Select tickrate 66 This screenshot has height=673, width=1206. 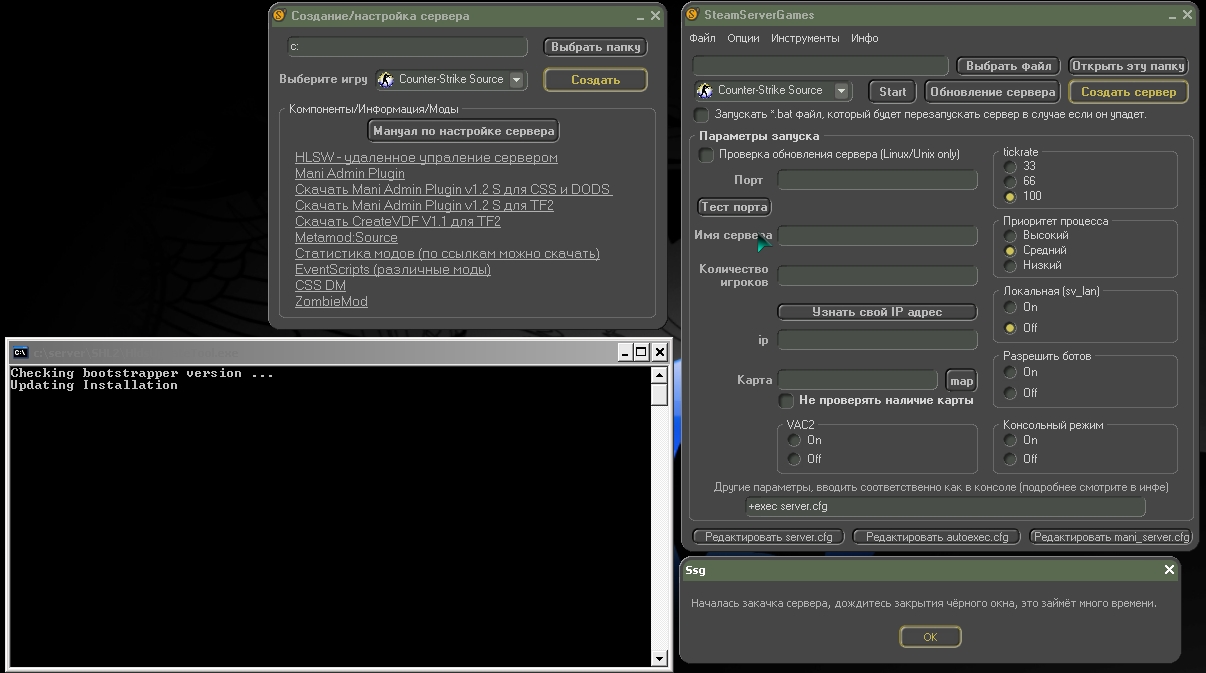[x=1011, y=182]
